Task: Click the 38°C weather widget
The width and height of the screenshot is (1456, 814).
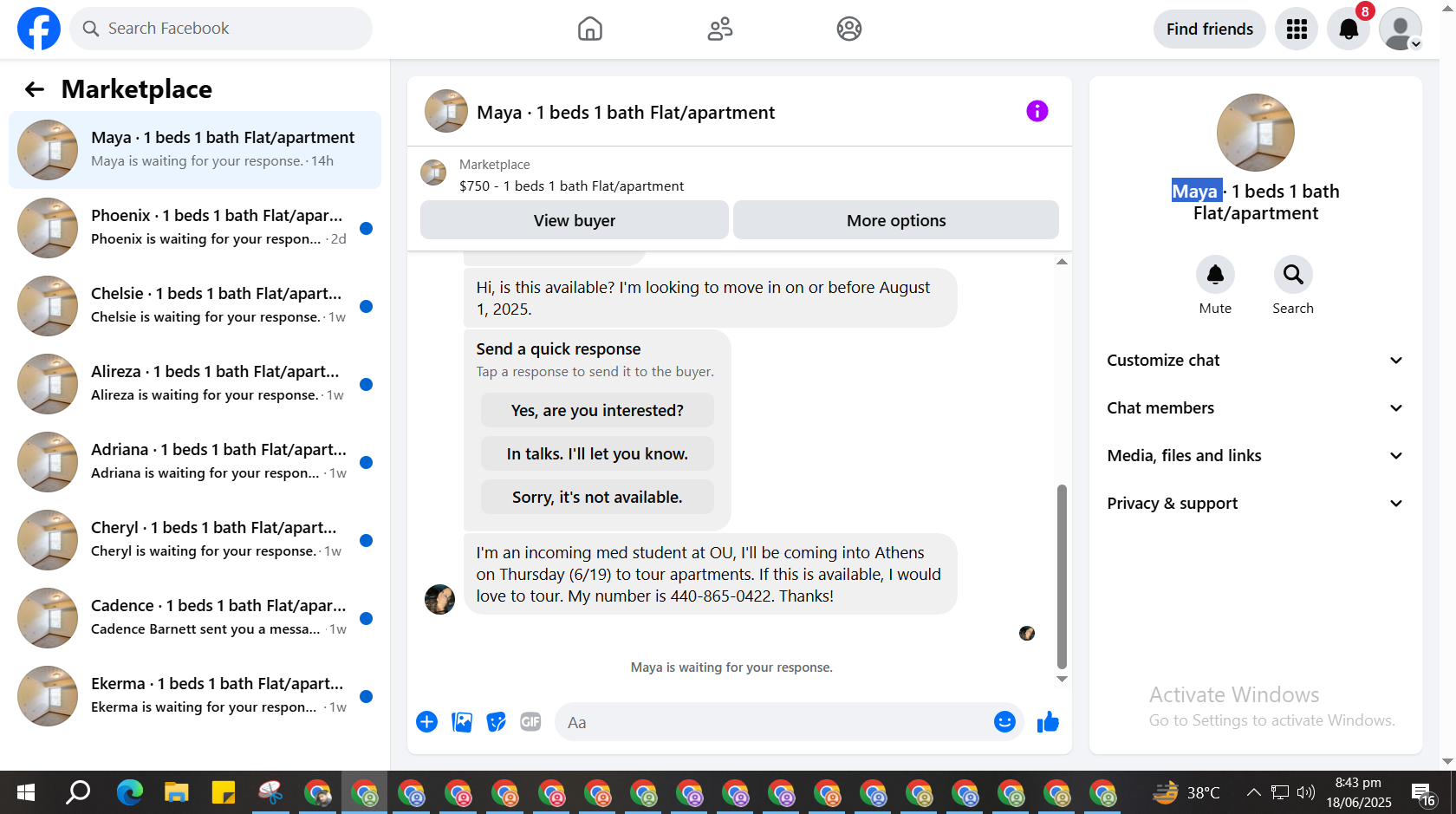Action: (x=1186, y=792)
